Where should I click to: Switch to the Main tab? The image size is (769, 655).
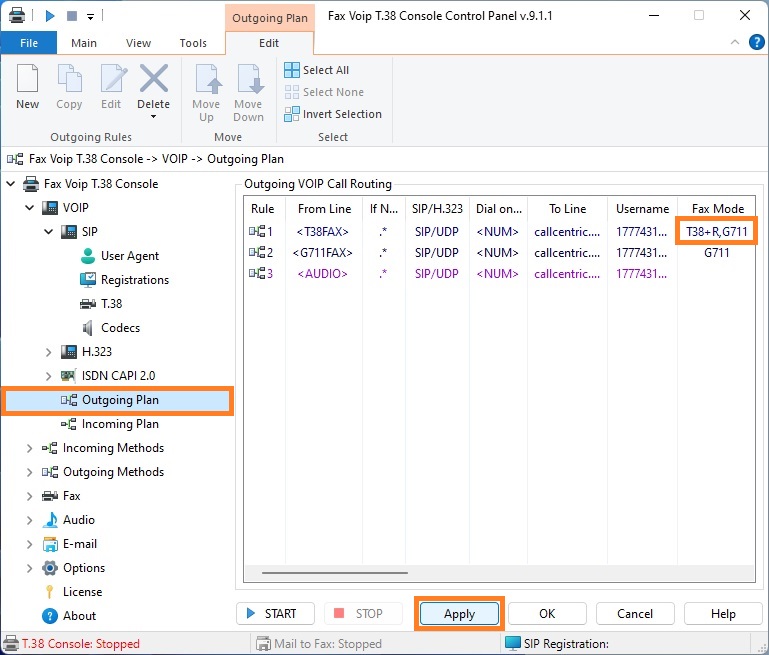[x=84, y=43]
